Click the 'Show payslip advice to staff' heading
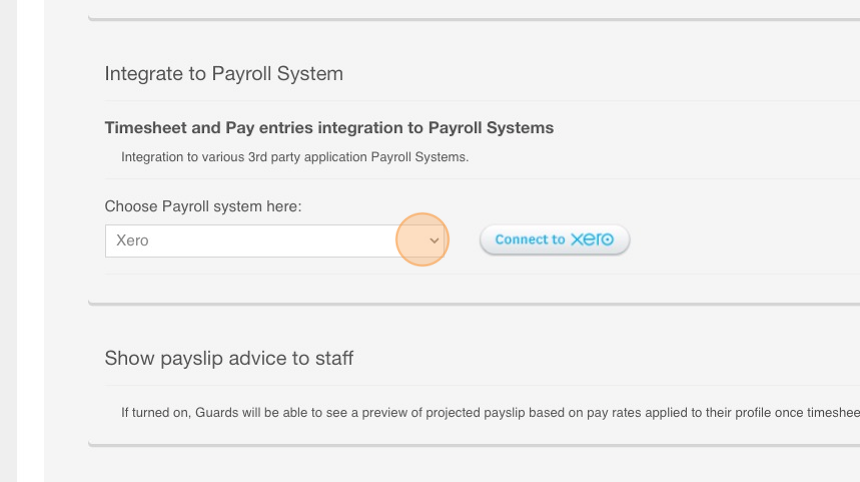Image resolution: width=860 pixels, height=482 pixels. click(x=229, y=358)
